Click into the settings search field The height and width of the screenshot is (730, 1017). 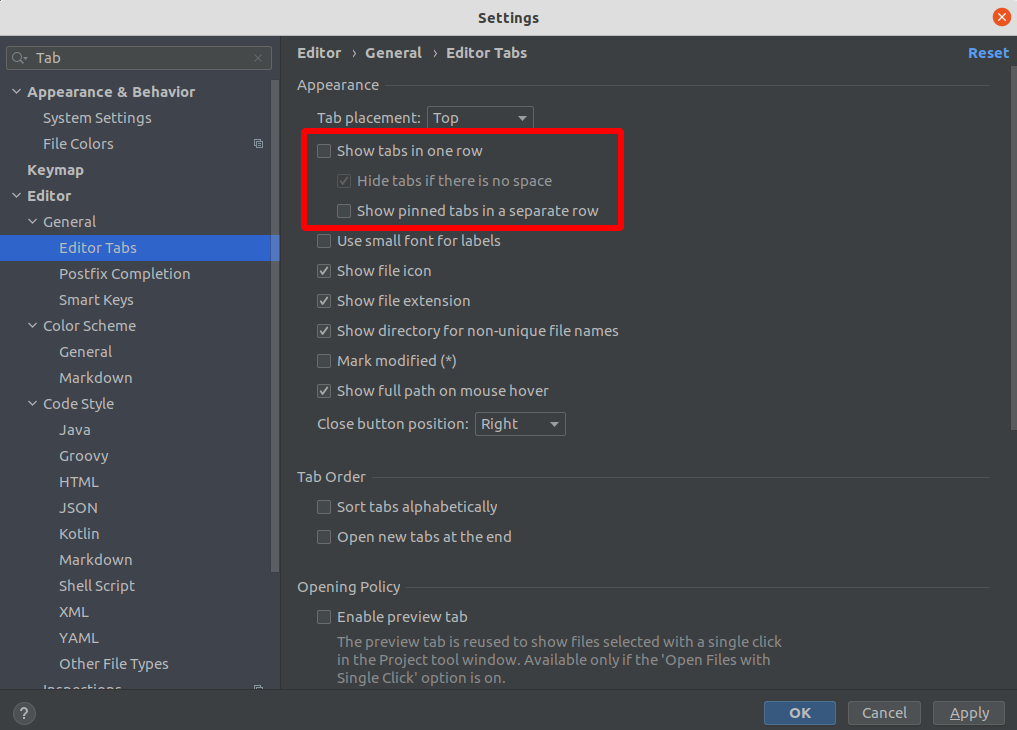pyautogui.click(x=140, y=58)
